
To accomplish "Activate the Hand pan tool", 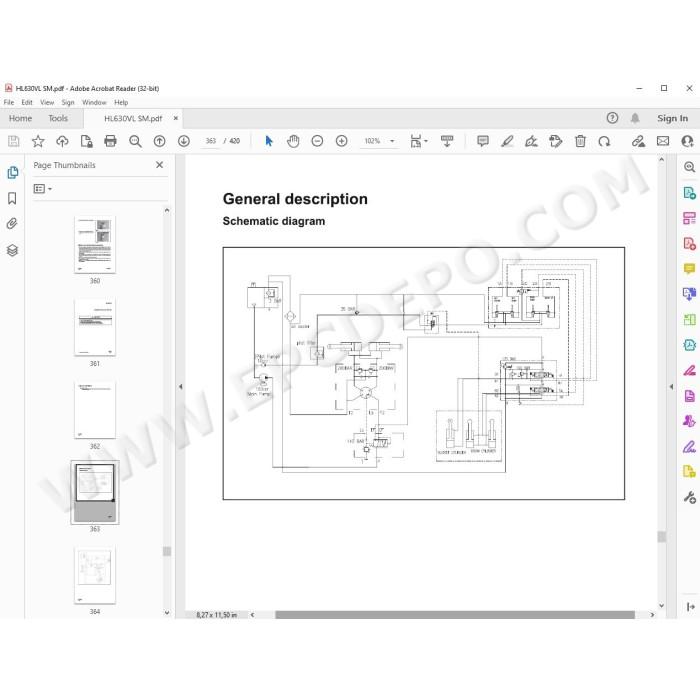I will (293, 142).
